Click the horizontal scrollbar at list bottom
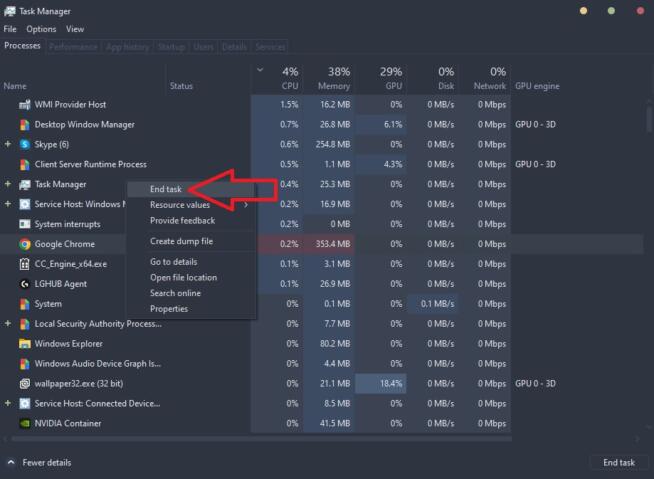Screen dimensions: 654x479 pyautogui.click(x=262, y=439)
